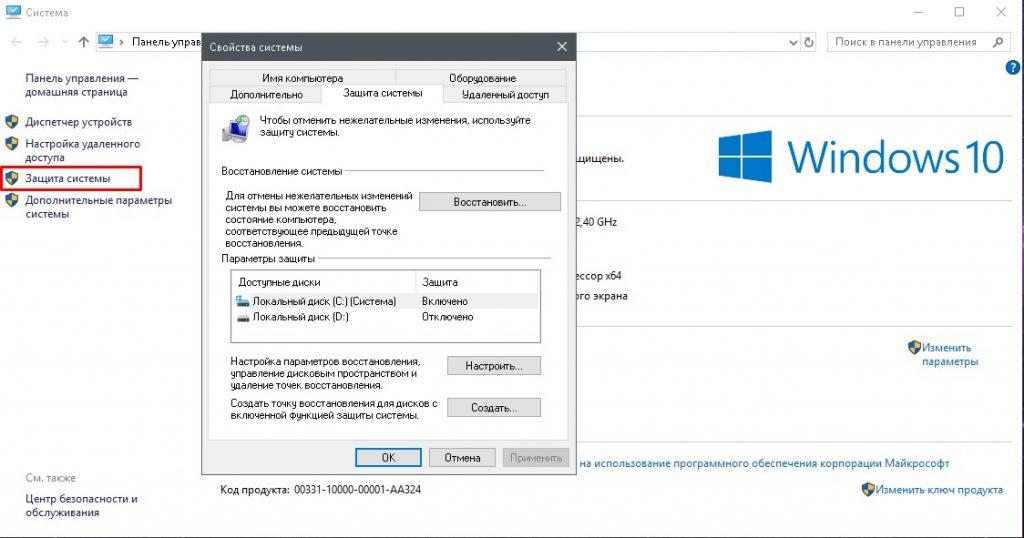Click the shield icon beside Защита системы

click(12, 178)
